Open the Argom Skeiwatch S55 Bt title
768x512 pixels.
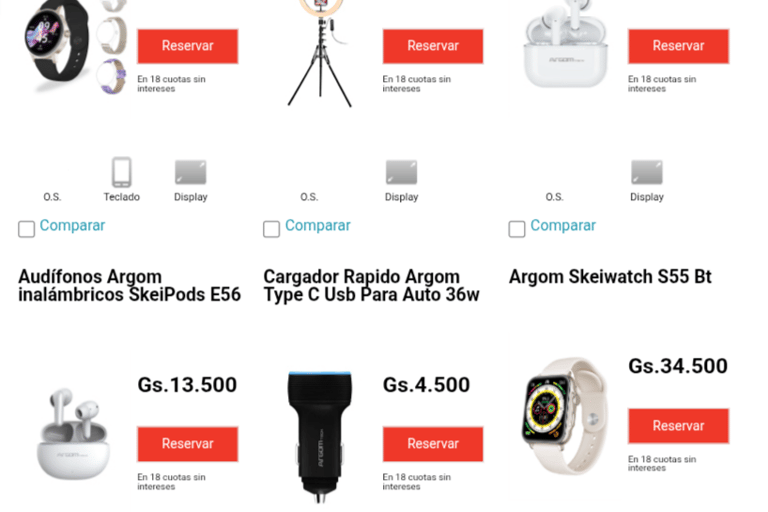[610, 277]
